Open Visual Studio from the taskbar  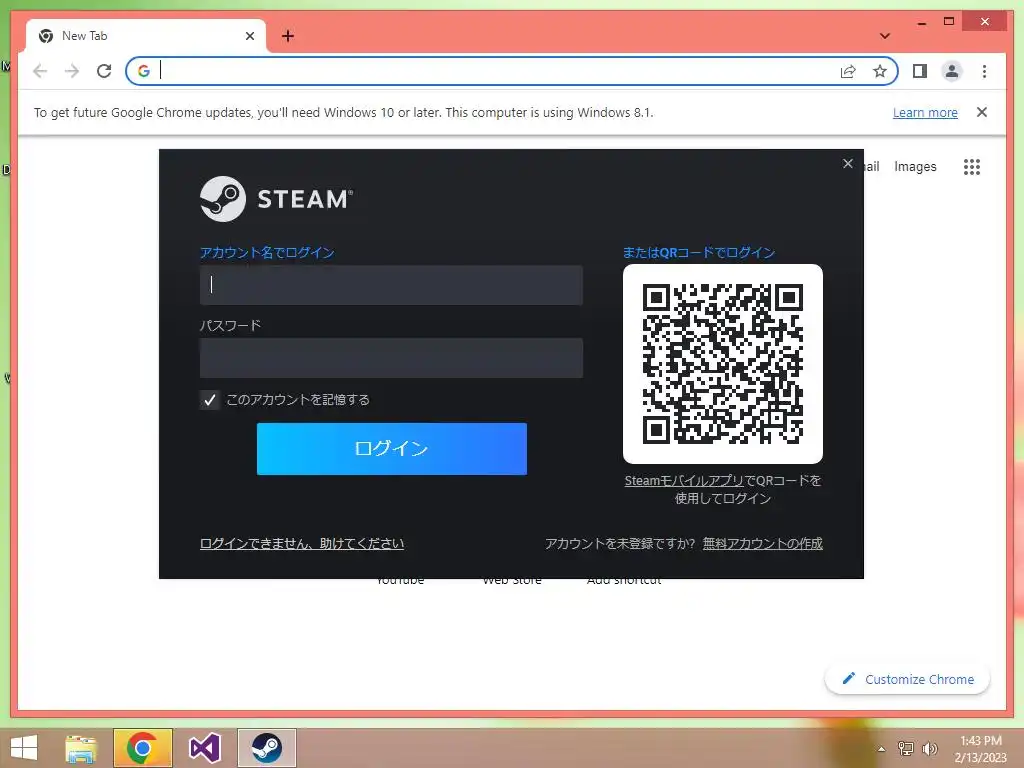(x=204, y=748)
